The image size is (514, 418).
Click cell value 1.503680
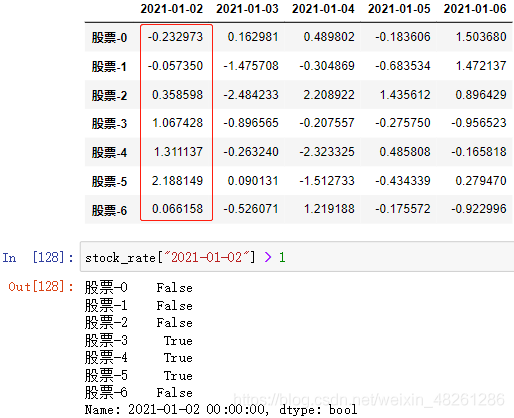(481, 37)
